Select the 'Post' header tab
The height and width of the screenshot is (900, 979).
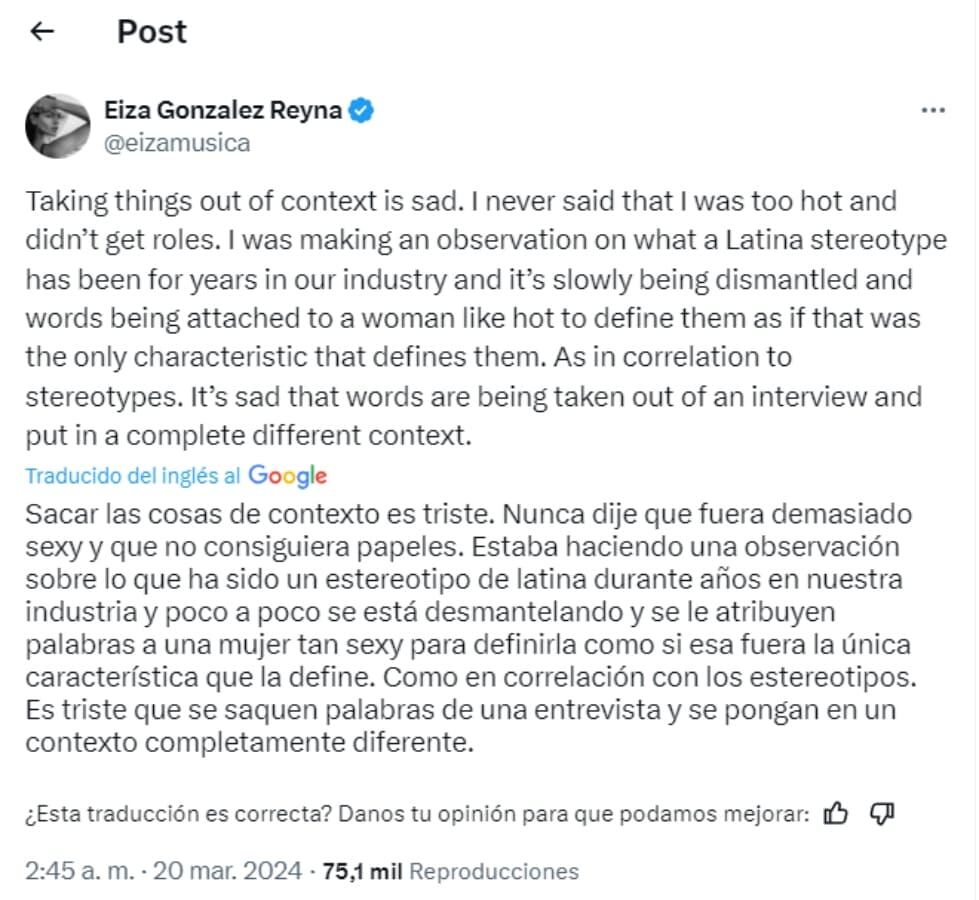(151, 31)
